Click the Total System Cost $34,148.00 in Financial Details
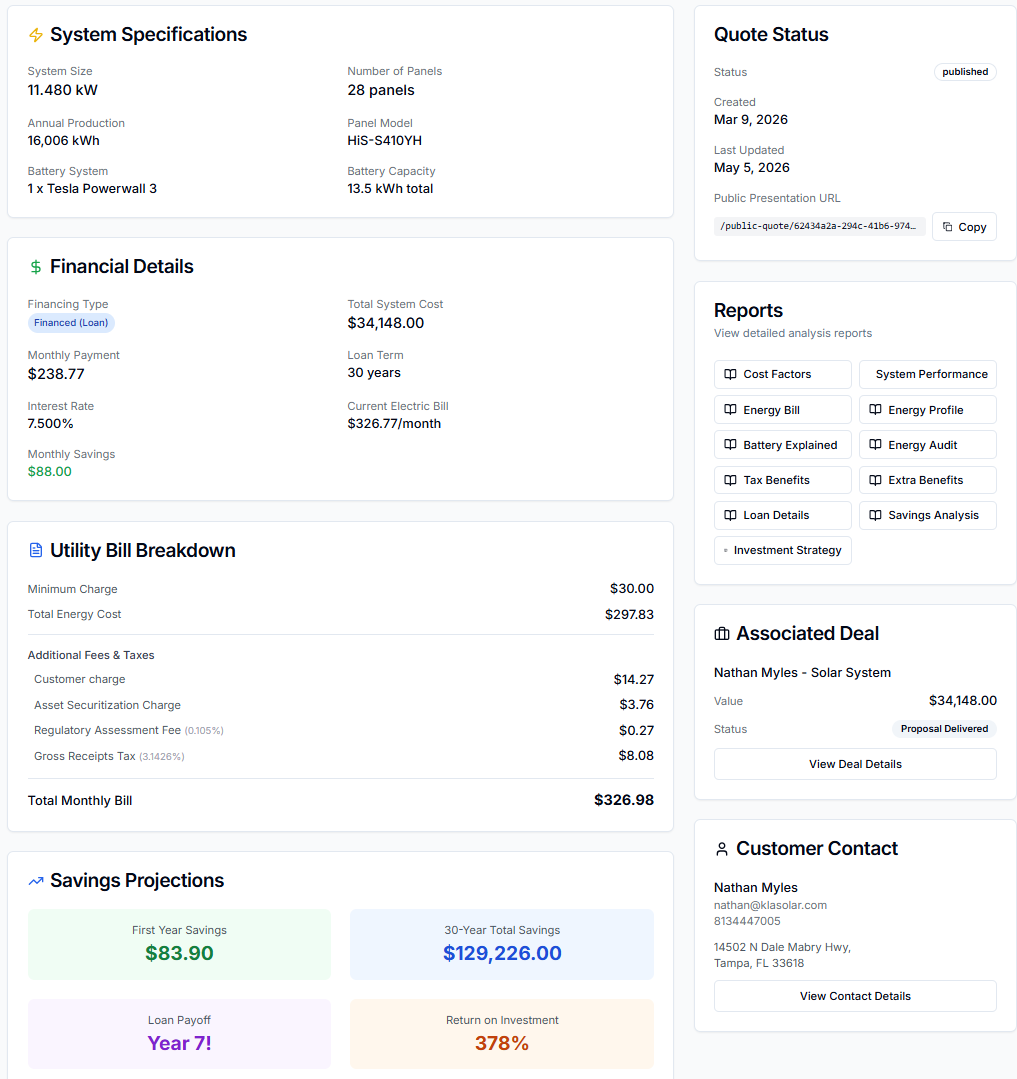Viewport: 1017px width, 1079px height. point(385,323)
